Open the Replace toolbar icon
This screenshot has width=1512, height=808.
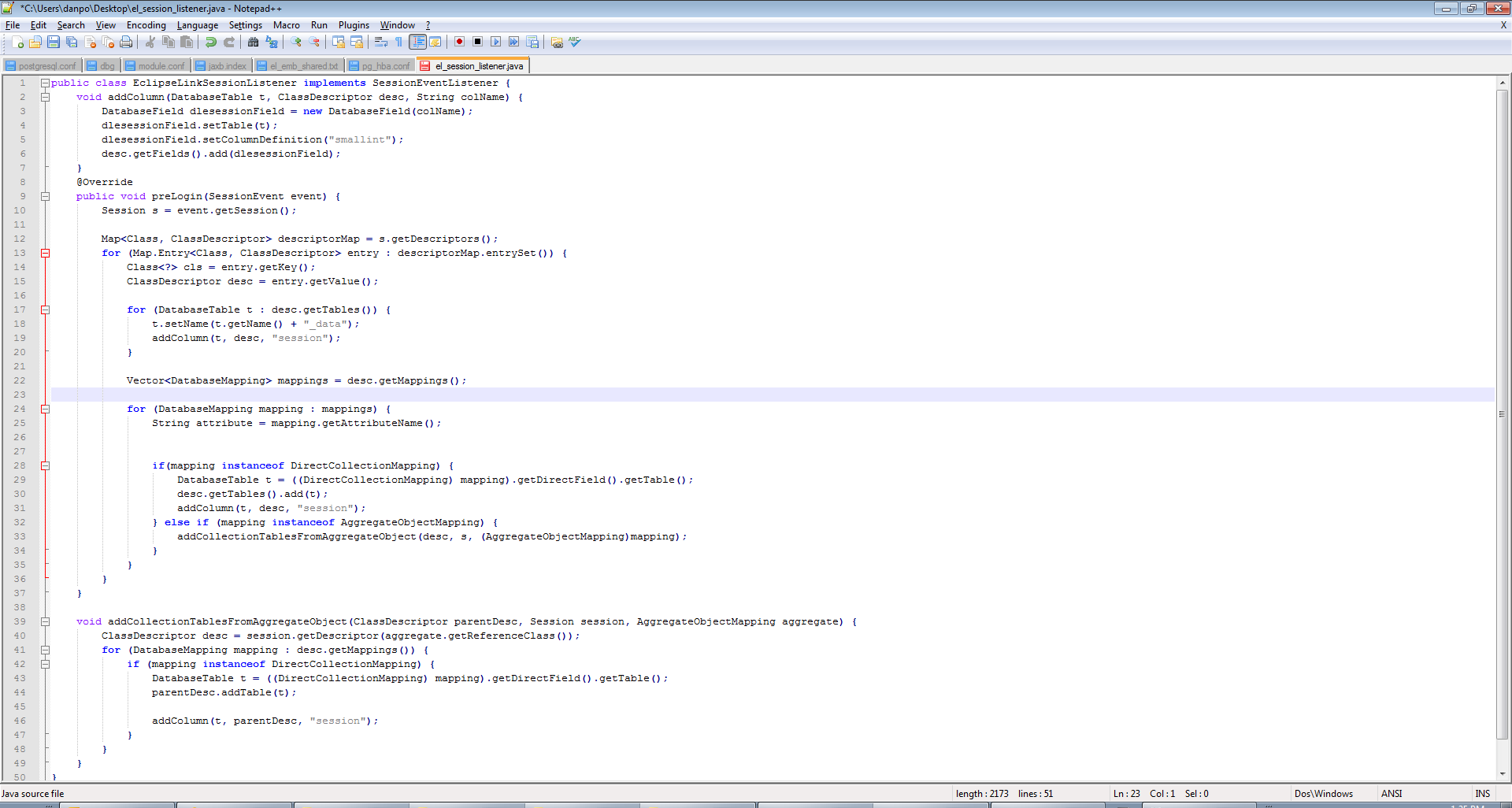tap(272, 43)
